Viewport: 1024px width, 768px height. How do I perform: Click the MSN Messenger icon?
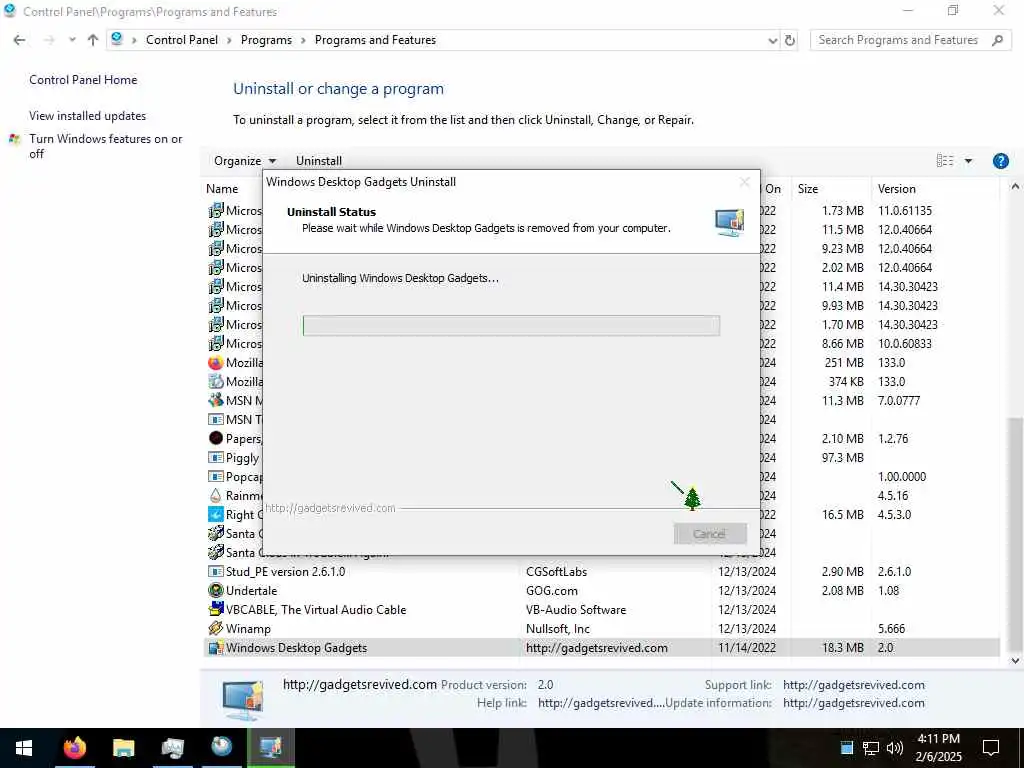point(216,400)
